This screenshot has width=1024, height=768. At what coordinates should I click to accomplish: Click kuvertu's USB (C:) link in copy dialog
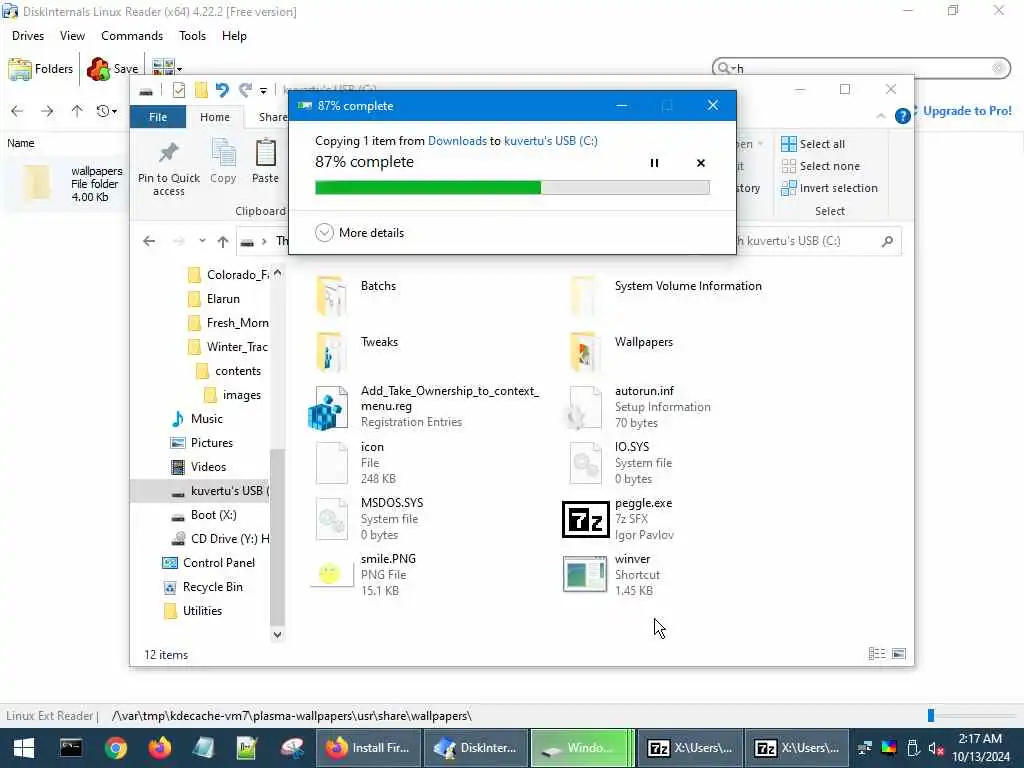click(x=551, y=140)
